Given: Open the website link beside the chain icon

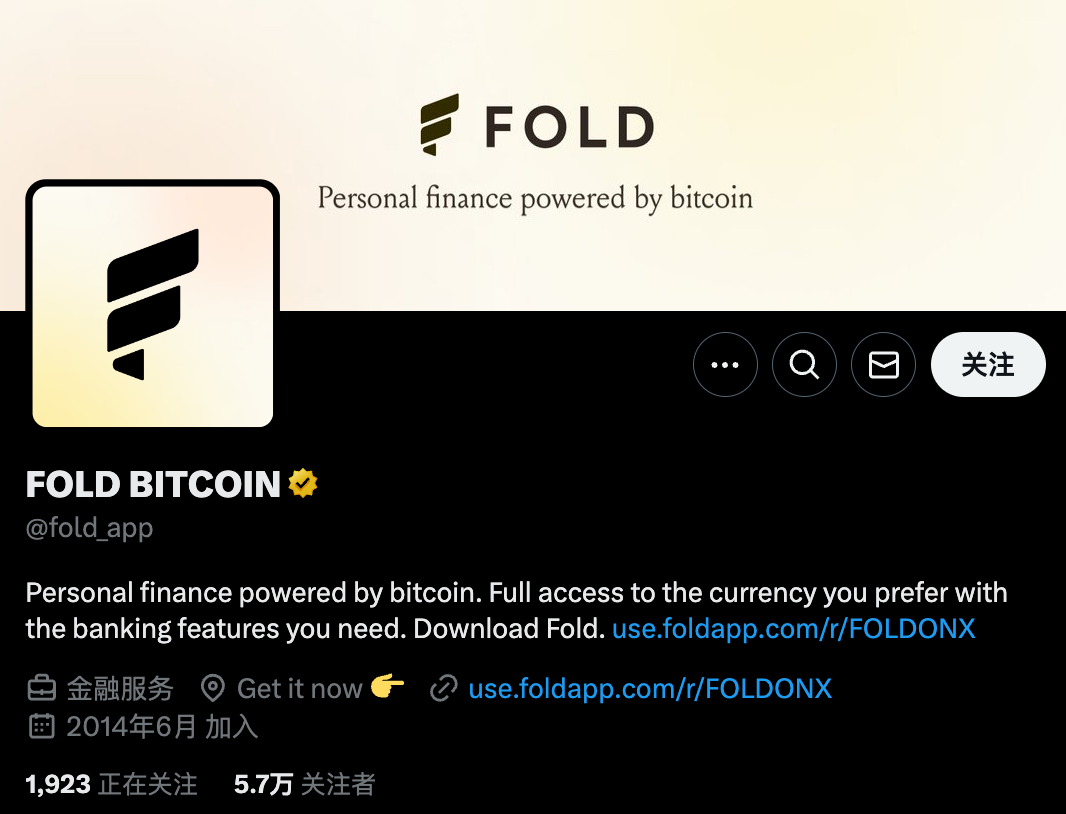Looking at the screenshot, I should click(650, 688).
